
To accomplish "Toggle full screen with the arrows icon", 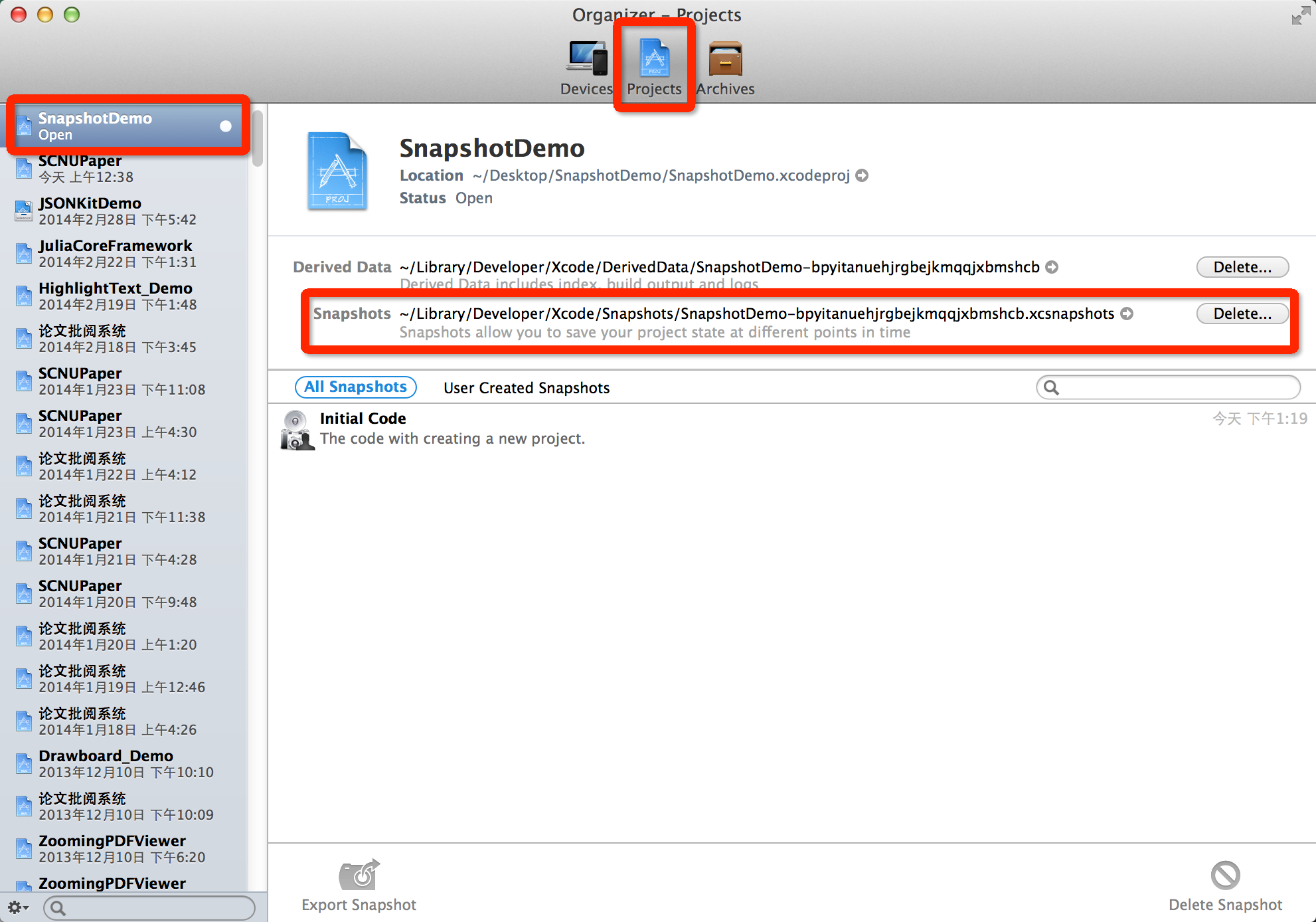I will pos(1301,15).
